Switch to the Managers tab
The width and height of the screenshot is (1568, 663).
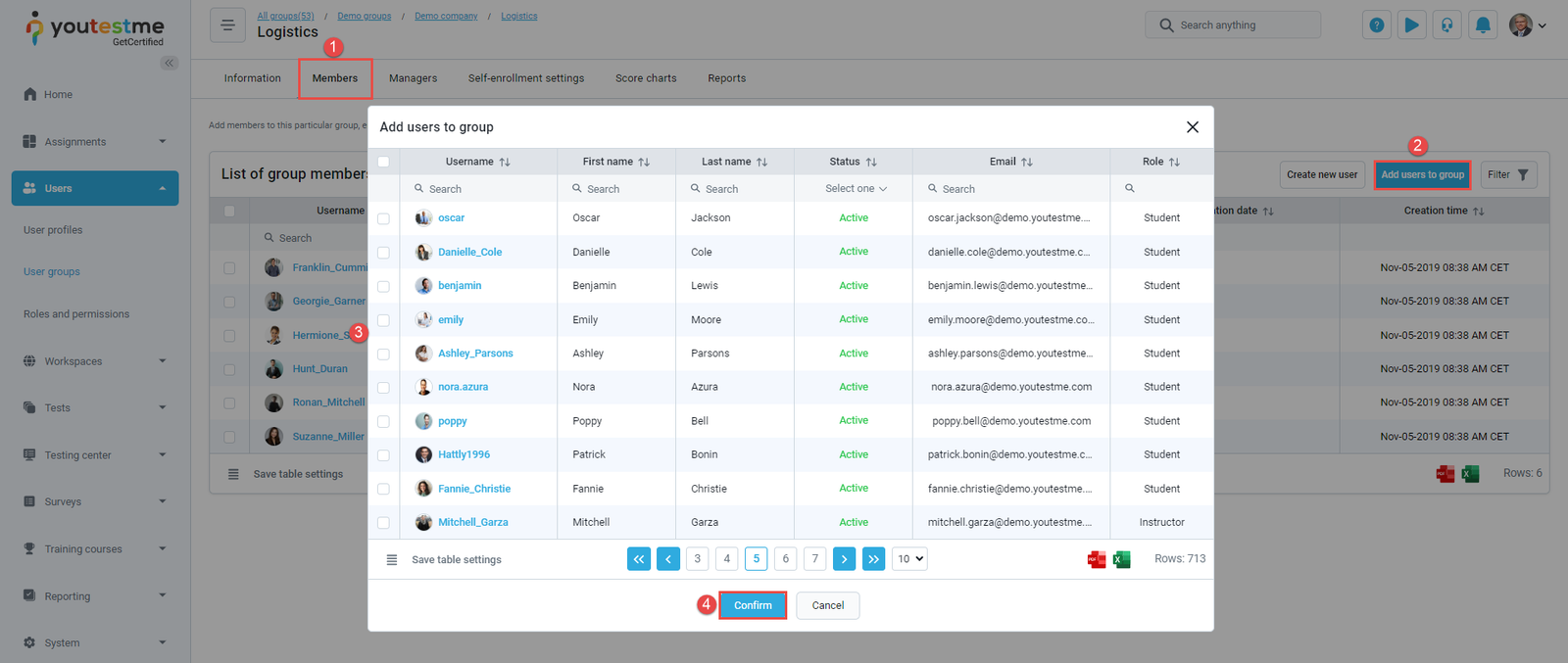[413, 78]
